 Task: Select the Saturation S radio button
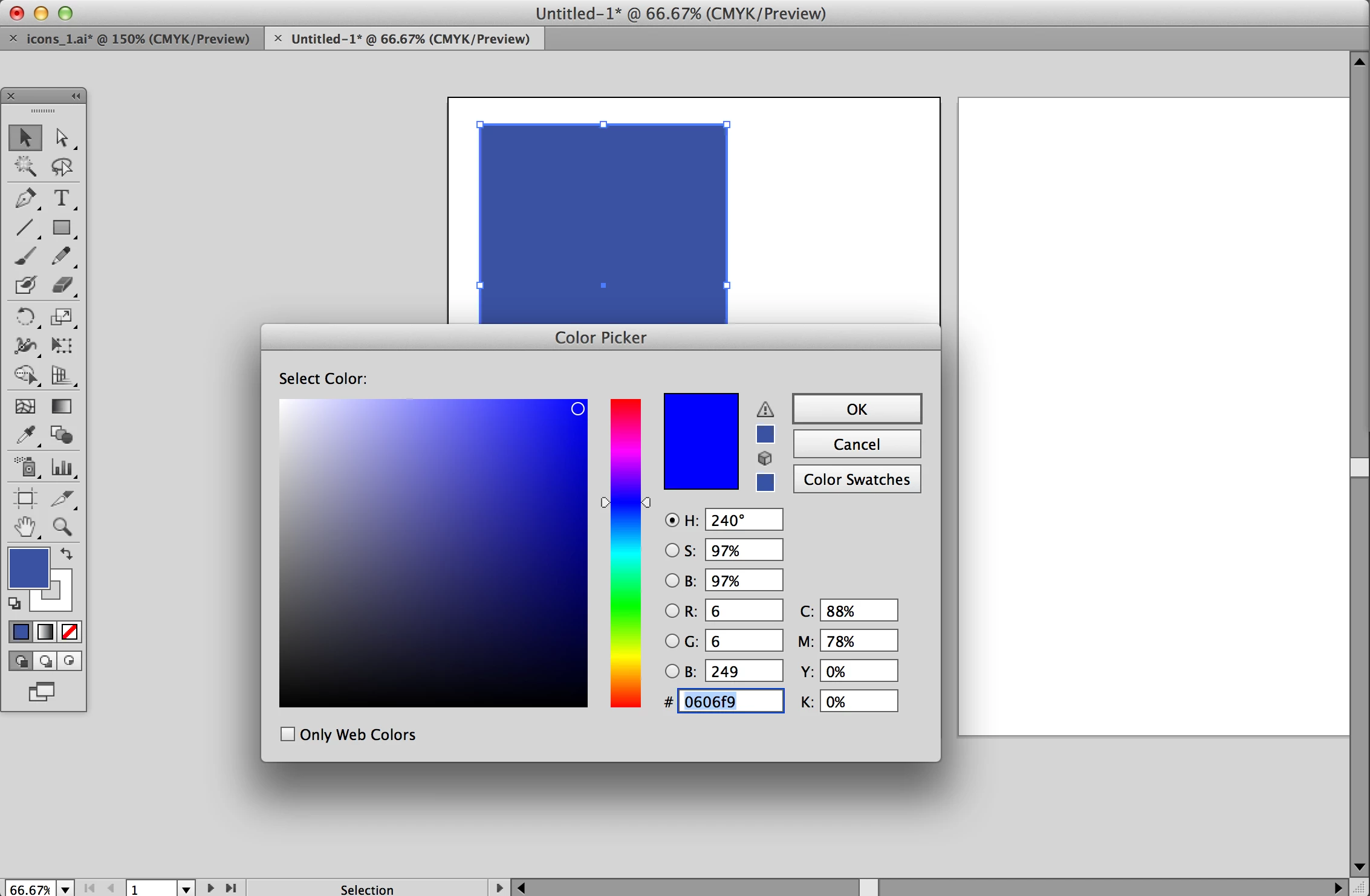point(672,550)
